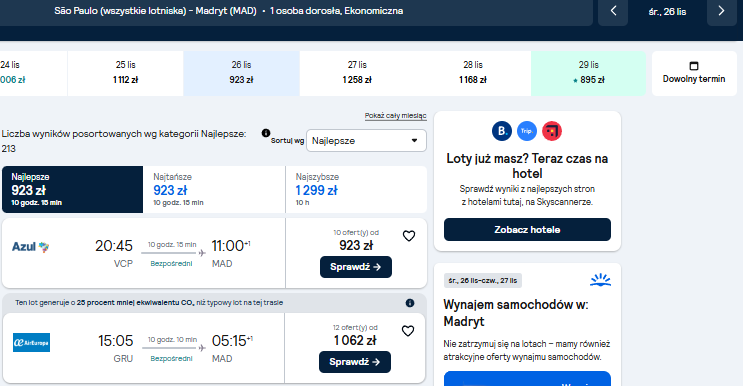Click Sprawdź for the Azul flight
Screen dimensions: 743x386
point(356,267)
